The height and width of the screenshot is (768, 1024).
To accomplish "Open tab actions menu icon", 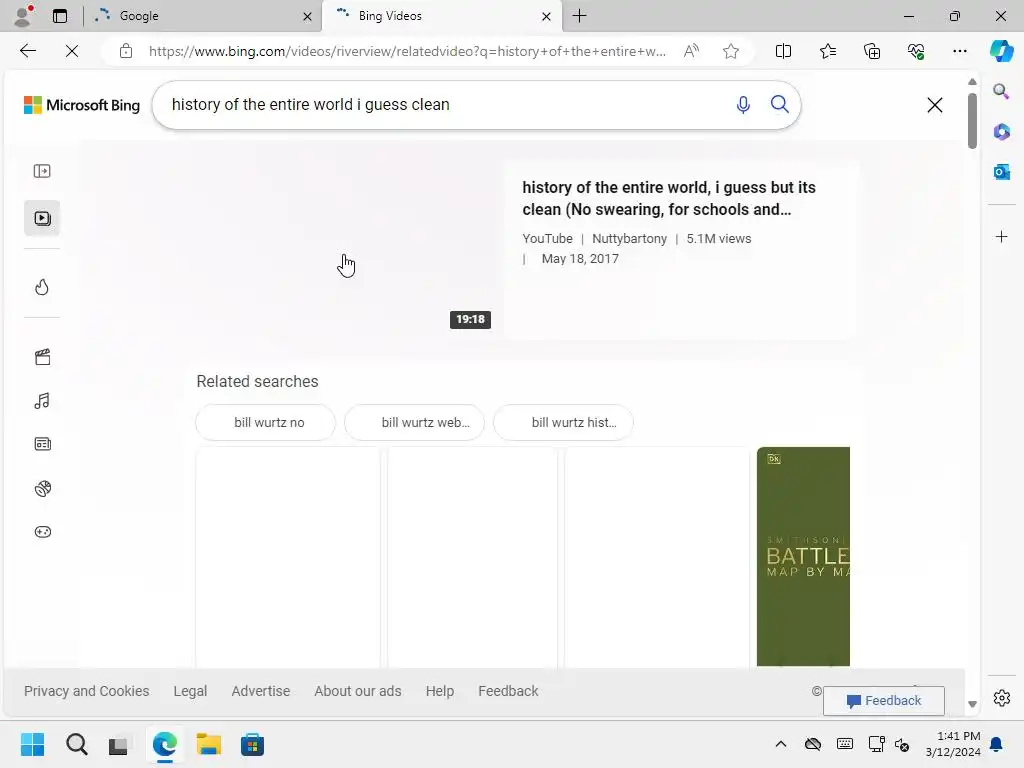I will click(x=59, y=16).
